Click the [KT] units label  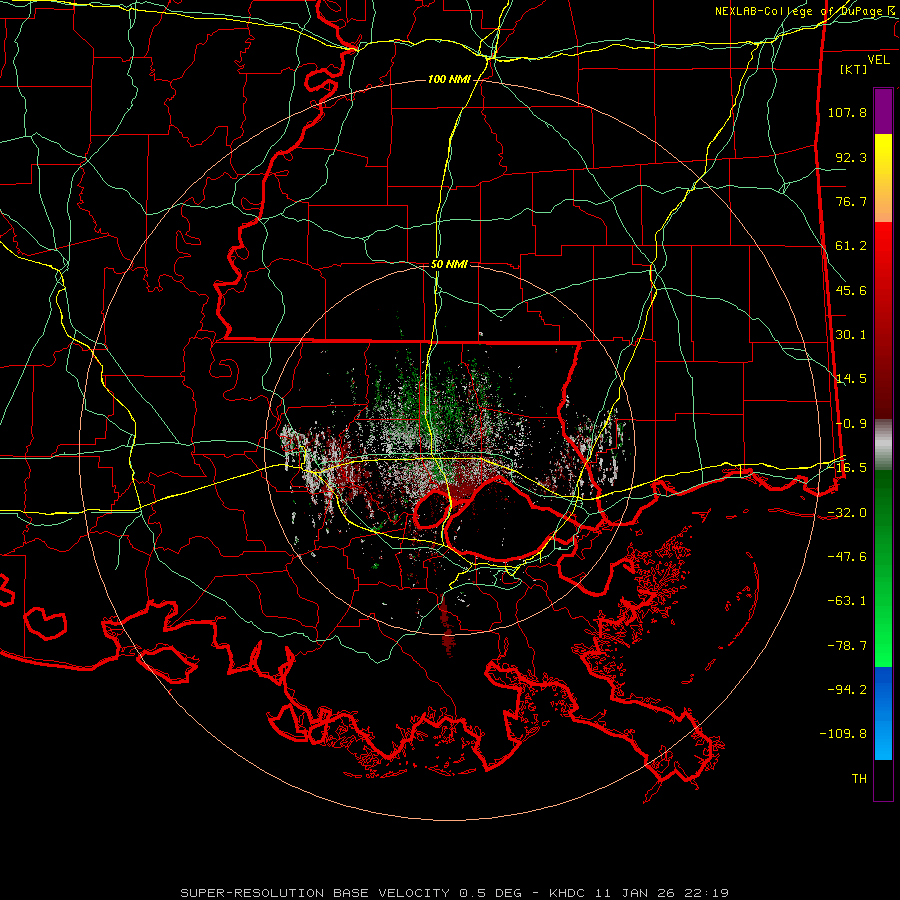[x=854, y=69]
